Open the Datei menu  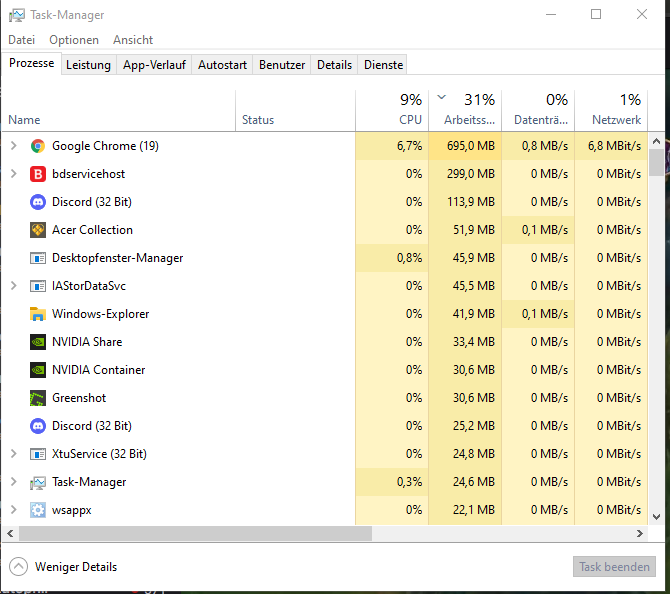[x=21, y=40]
